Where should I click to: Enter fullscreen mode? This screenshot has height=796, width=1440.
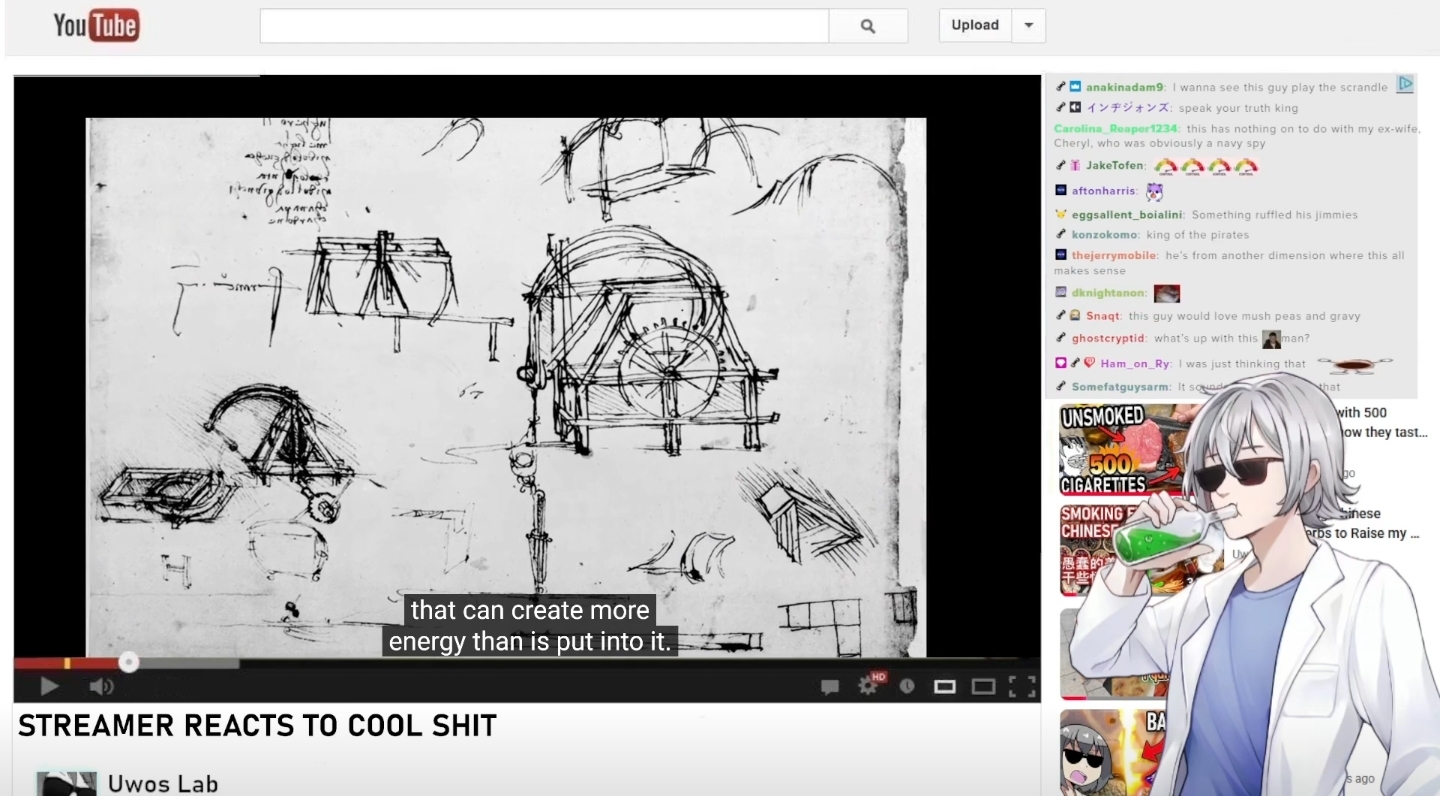point(1022,686)
